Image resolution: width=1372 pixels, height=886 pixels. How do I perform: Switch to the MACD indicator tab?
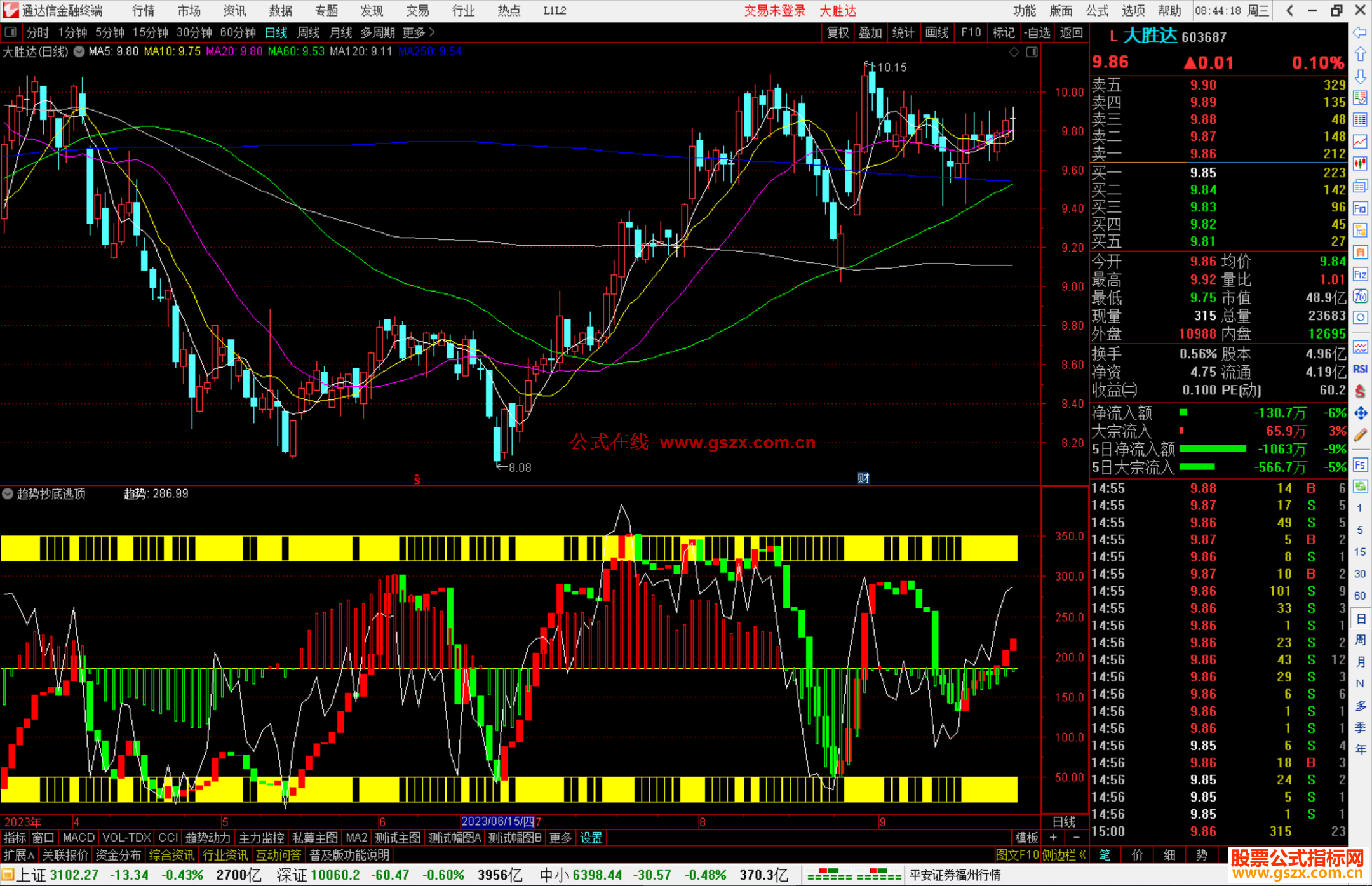point(79,838)
